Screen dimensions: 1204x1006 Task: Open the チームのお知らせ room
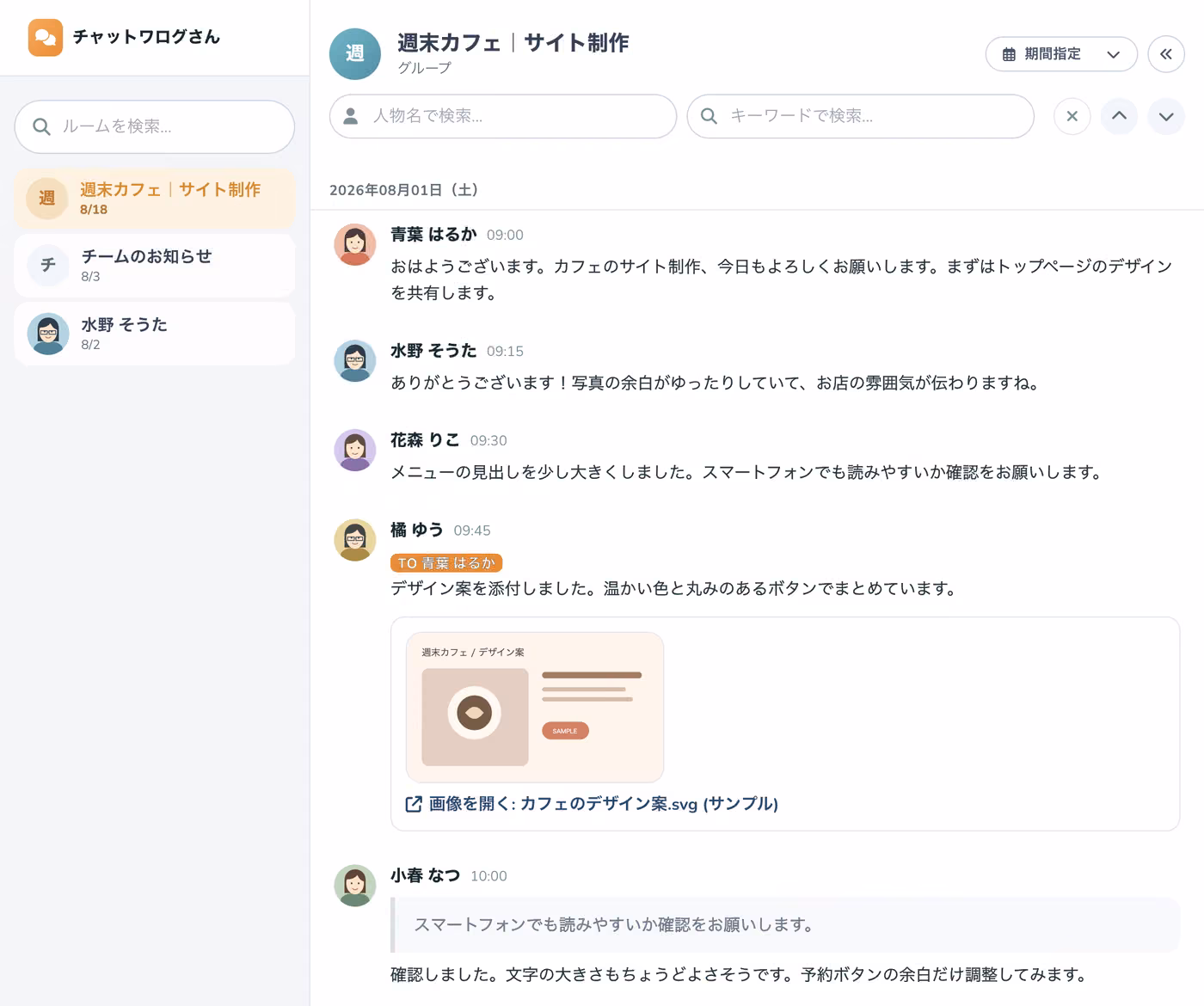pos(155,265)
